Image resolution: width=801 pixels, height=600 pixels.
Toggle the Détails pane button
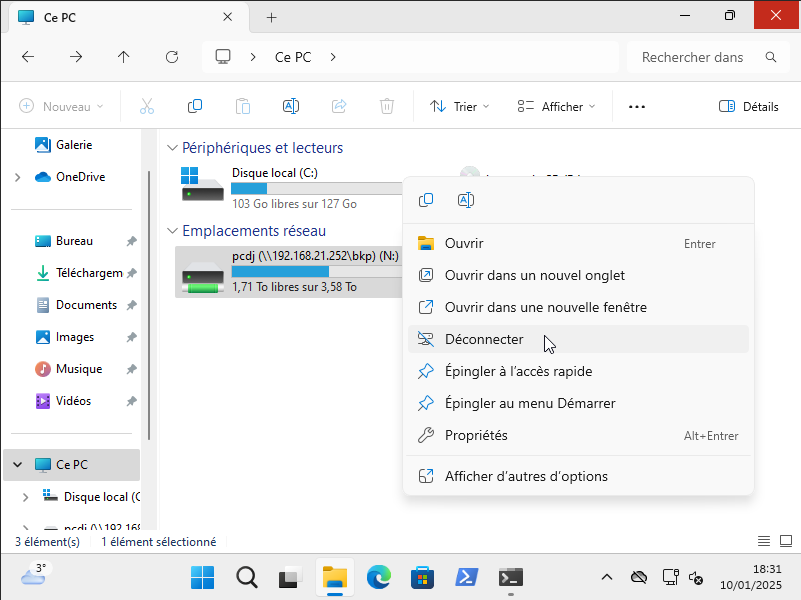click(748, 106)
